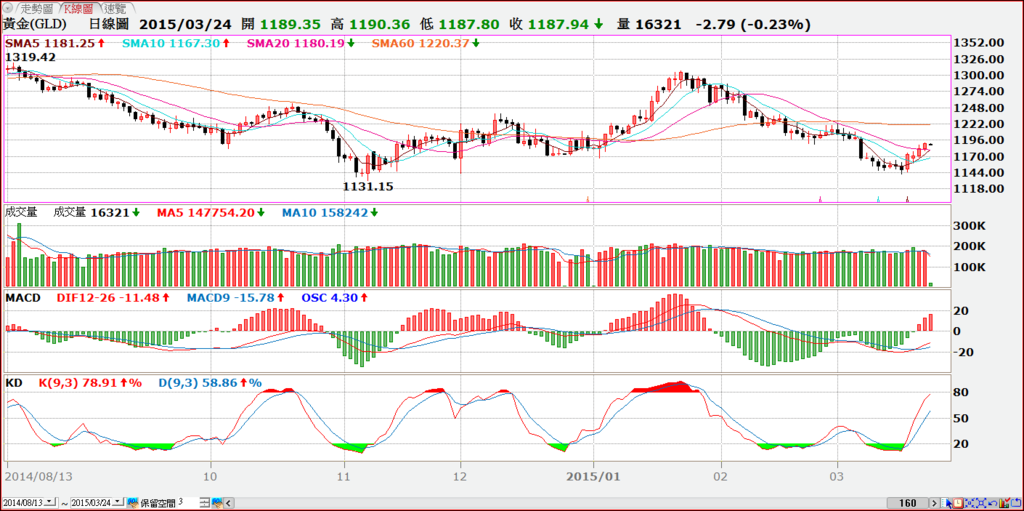The height and width of the screenshot is (511, 1024).
Task: Toggle the red clock icon
Action: [958, 503]
